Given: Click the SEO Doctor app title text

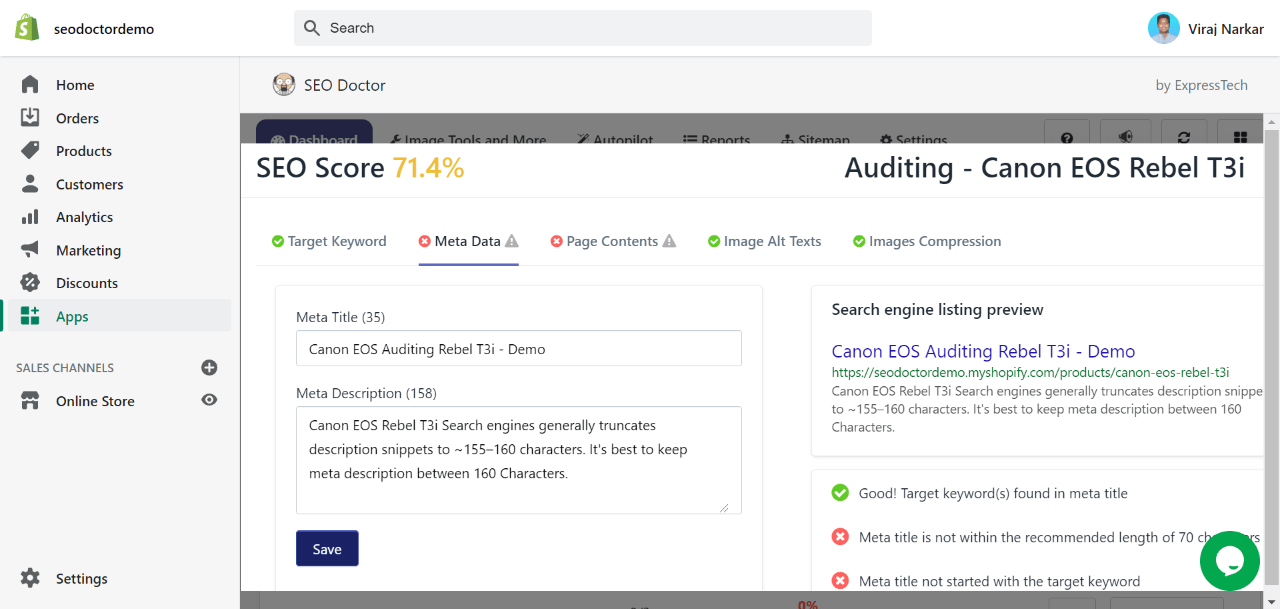Looking at the screenshot, I should coord(345,85).
